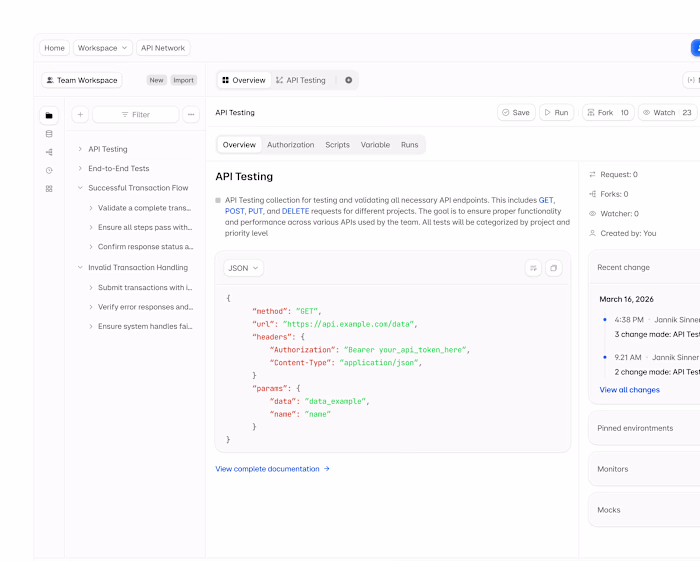Open the collections folder icon in sidebar

point(49,116)
